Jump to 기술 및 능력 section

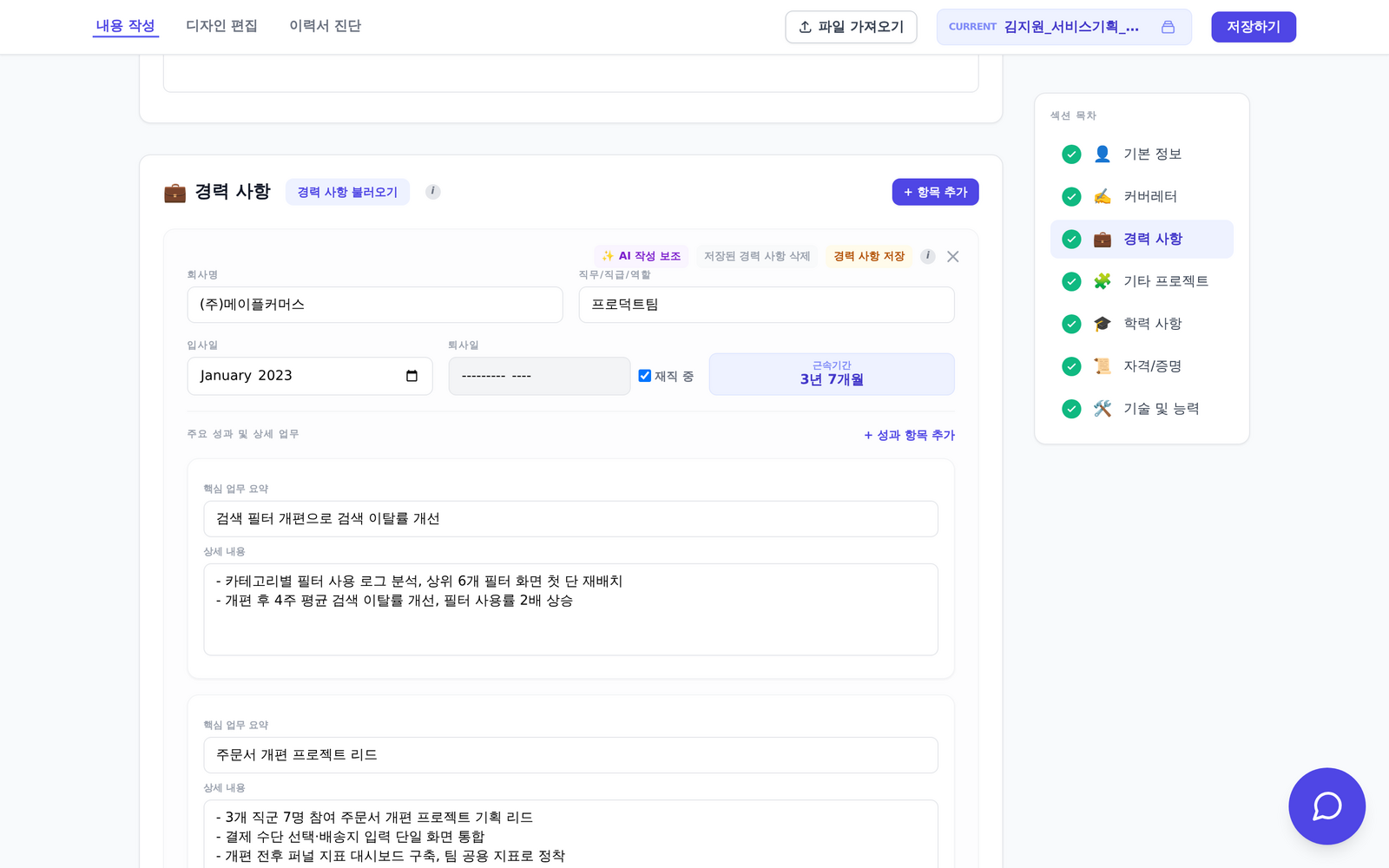pyautogui.click(x=1142, y=409)
